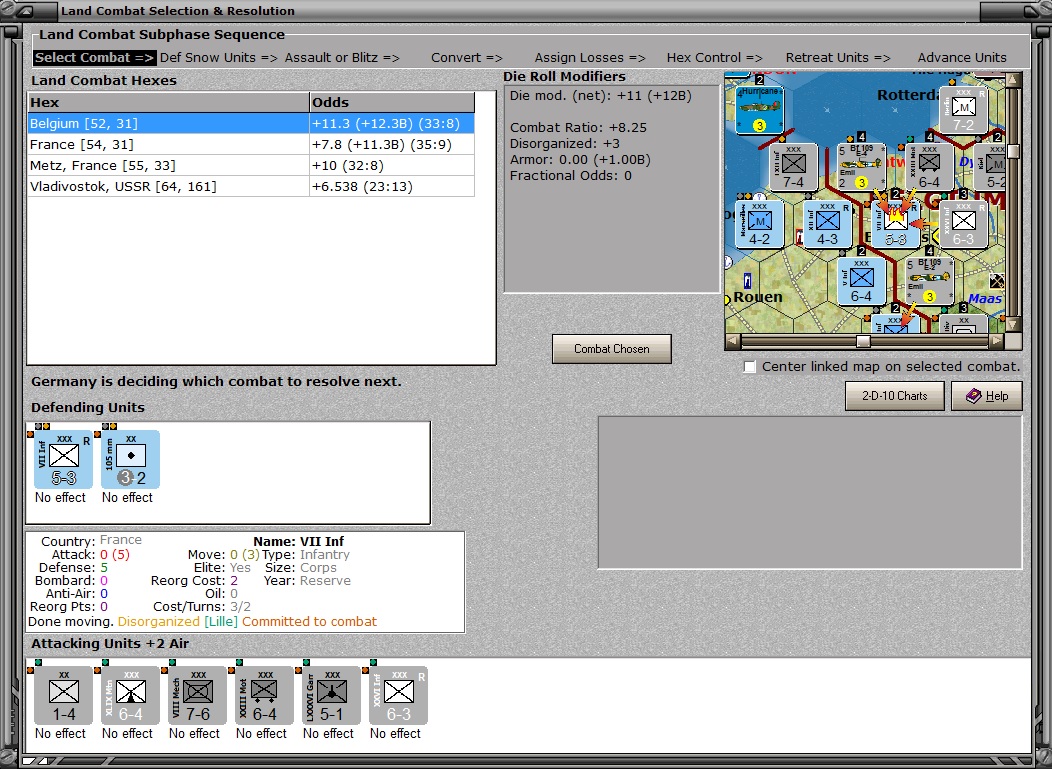Click the Hex column header
The width and height of the screenshot is (1052, 769).
coord(168,103)
